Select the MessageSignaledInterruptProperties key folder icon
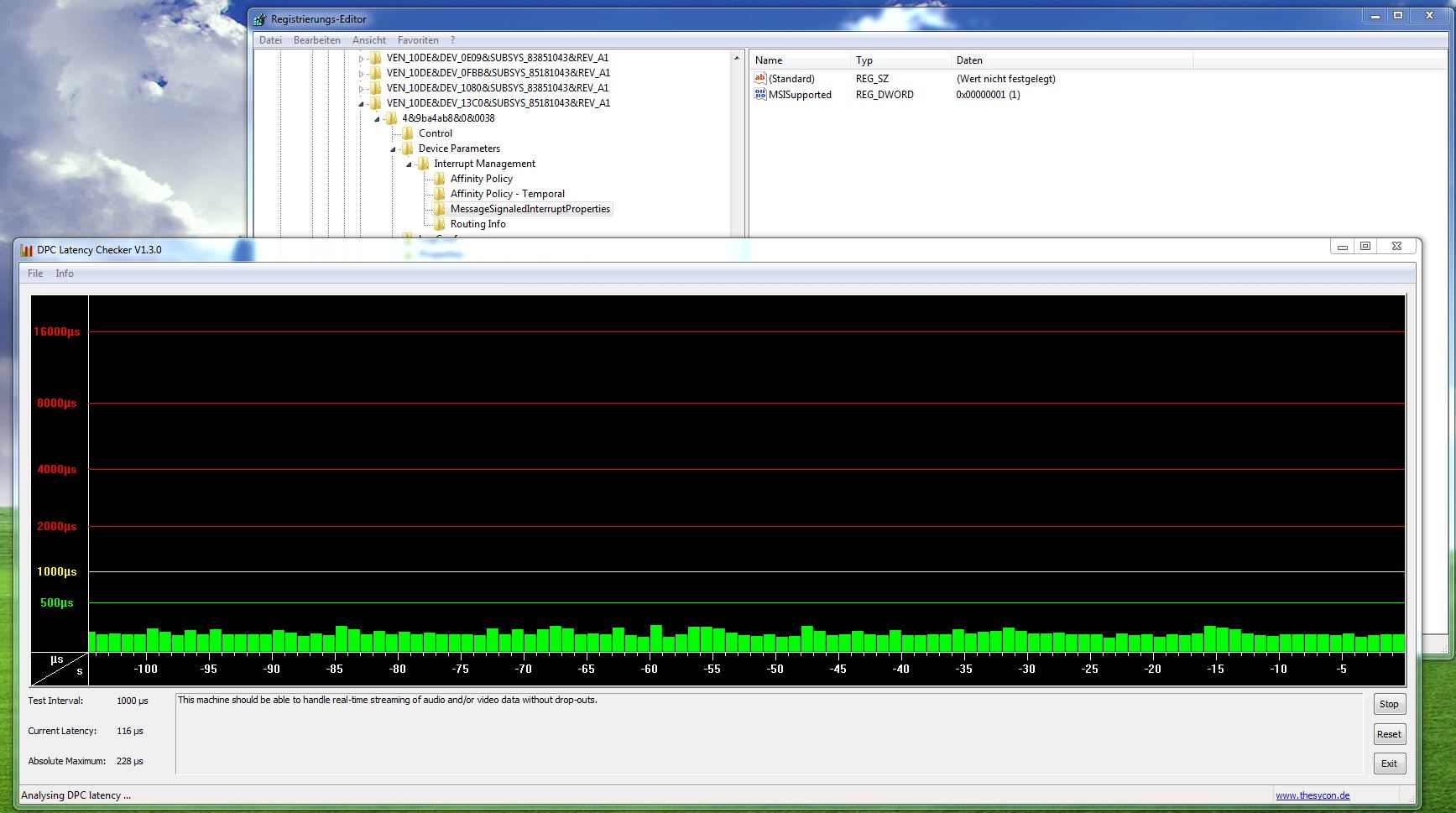Viewport: 1456px width, 813px height. (441, 209)
